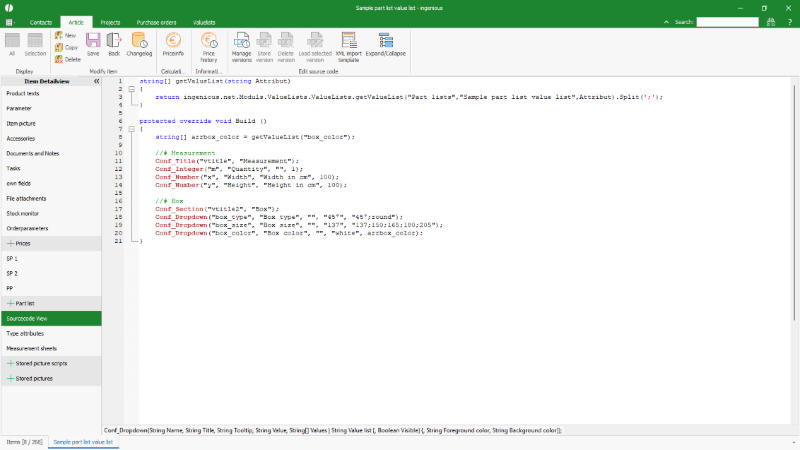The height and width of the screenshot is (450, 800).
Task: Expand the Prices section in sidebar
Action: pos(12,243)
